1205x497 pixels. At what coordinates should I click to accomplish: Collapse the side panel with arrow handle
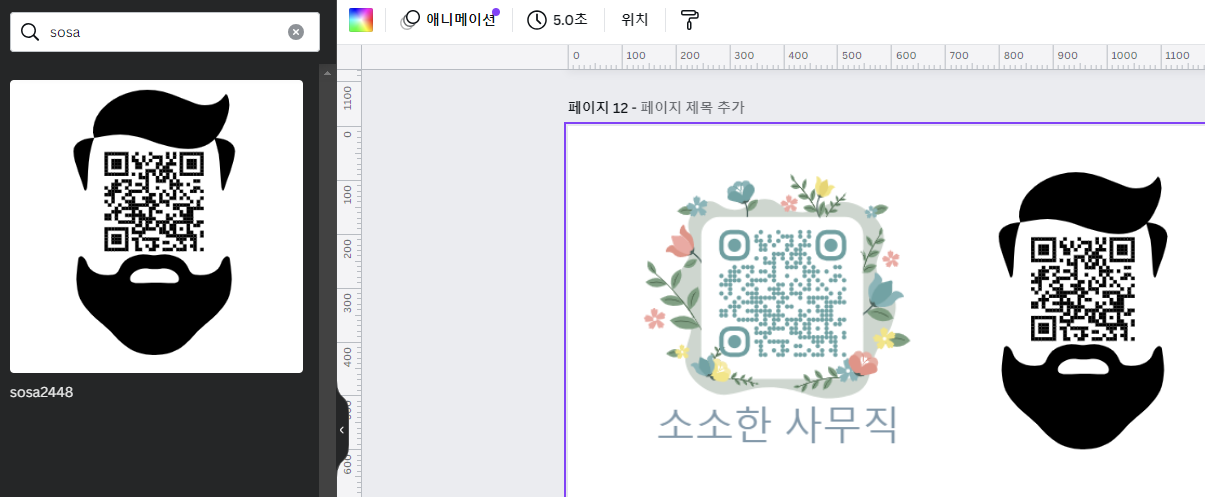click(342, 429)
